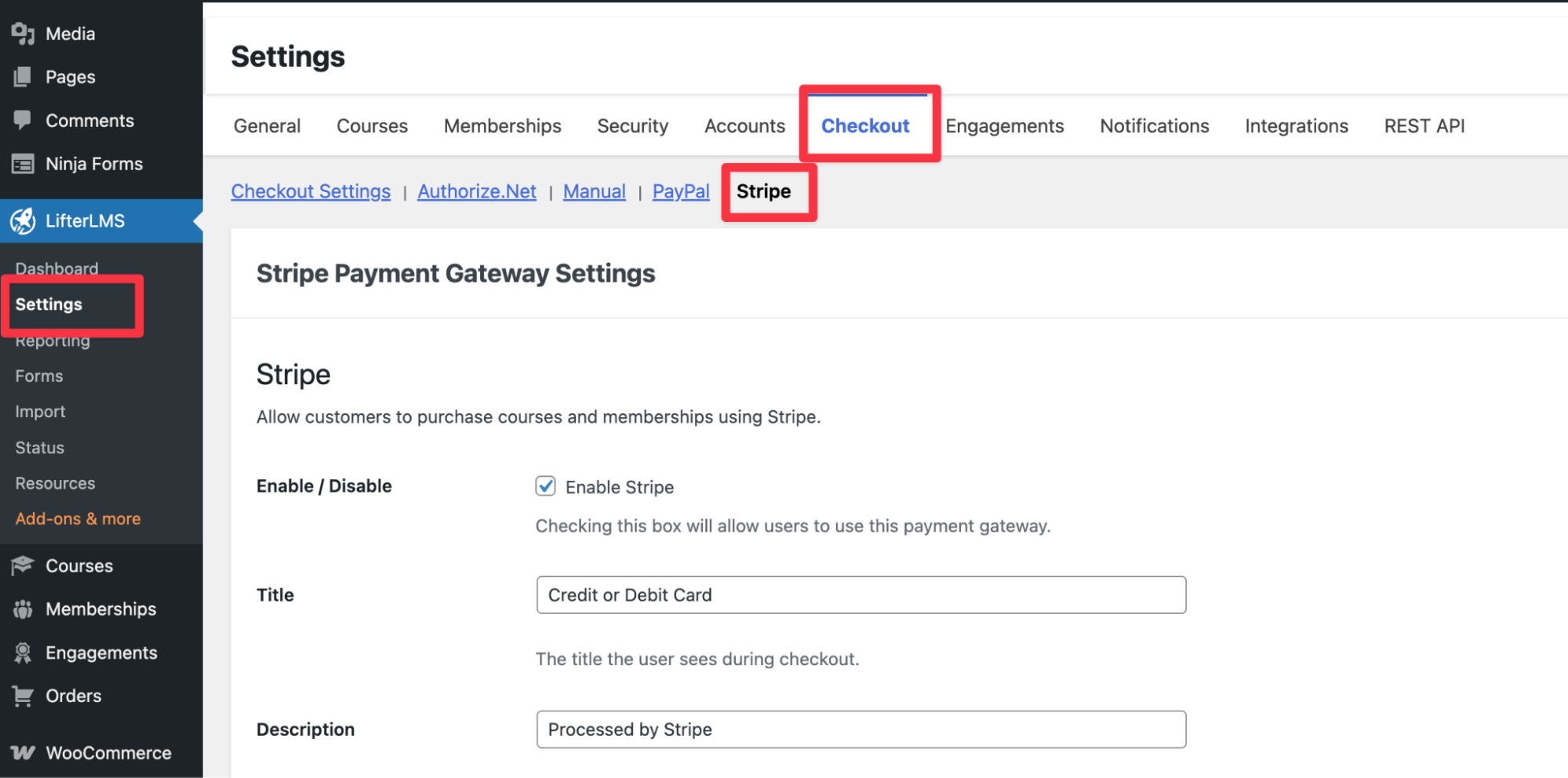Screen dimensions: 1568x778
Task: Click the Orders shopping cart icon
Action: pos(23,696)
